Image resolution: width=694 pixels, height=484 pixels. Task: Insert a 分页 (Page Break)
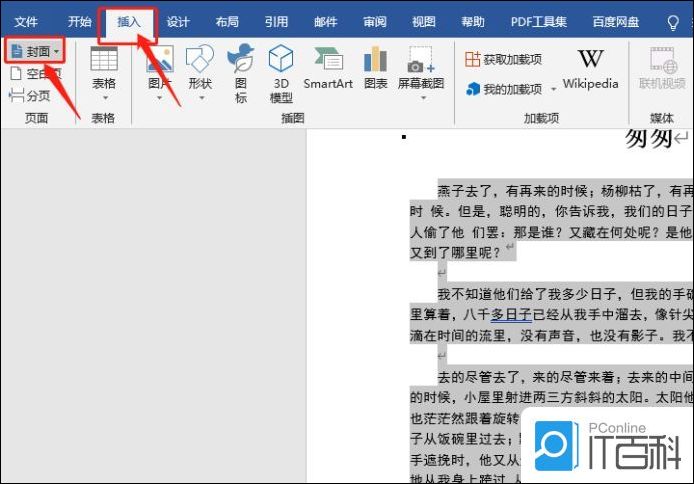(x=30, y=95)
